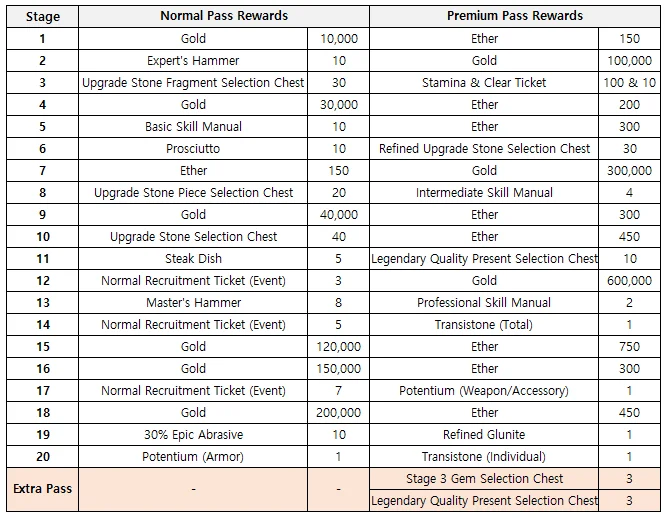The image size is (667, 518).
Task: Click the Stage column header
Action: click(42, 16)
